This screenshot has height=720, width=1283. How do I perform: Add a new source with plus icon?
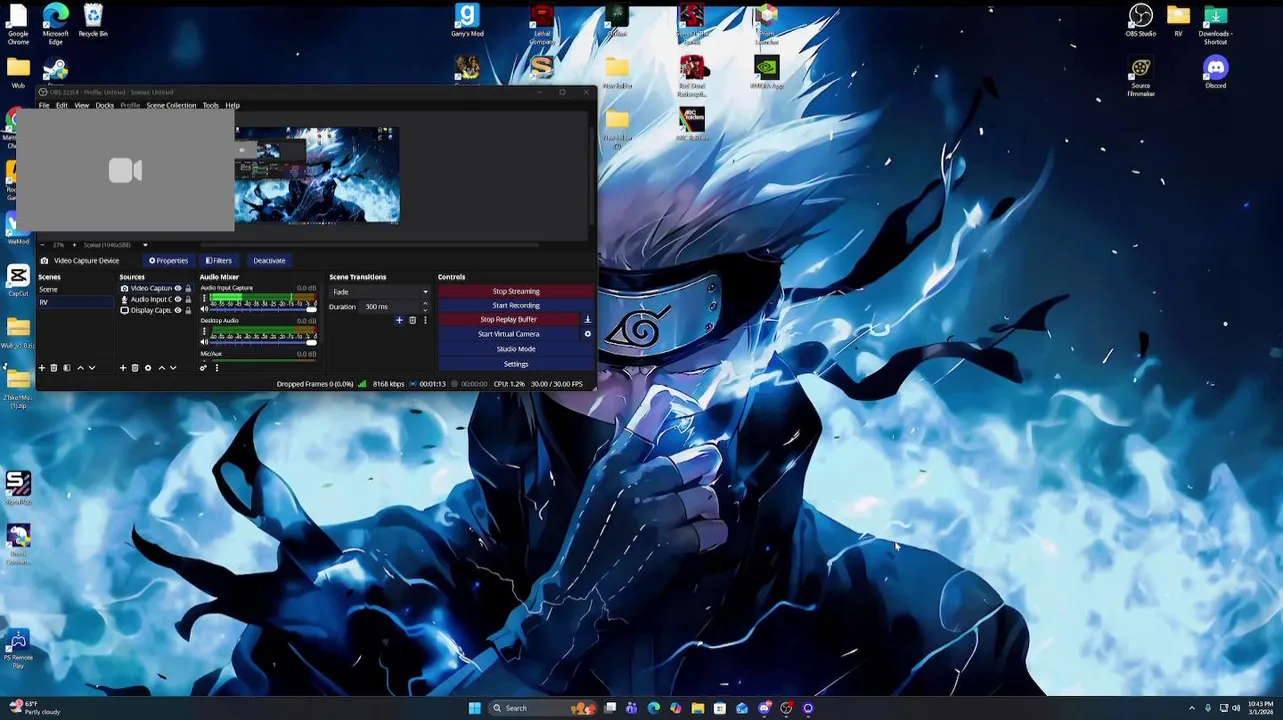click(x=123, y=368)
